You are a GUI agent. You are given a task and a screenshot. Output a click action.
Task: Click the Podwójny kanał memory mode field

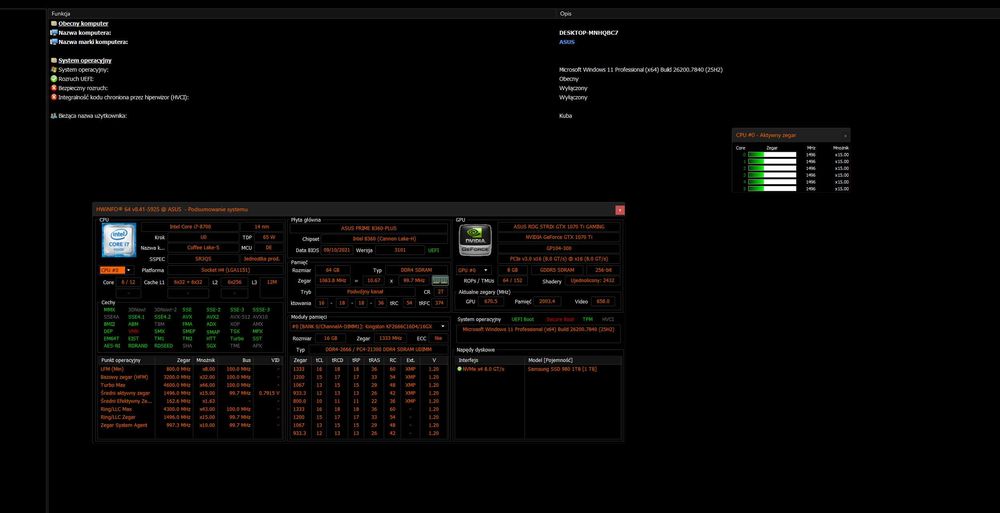point(365,292)
